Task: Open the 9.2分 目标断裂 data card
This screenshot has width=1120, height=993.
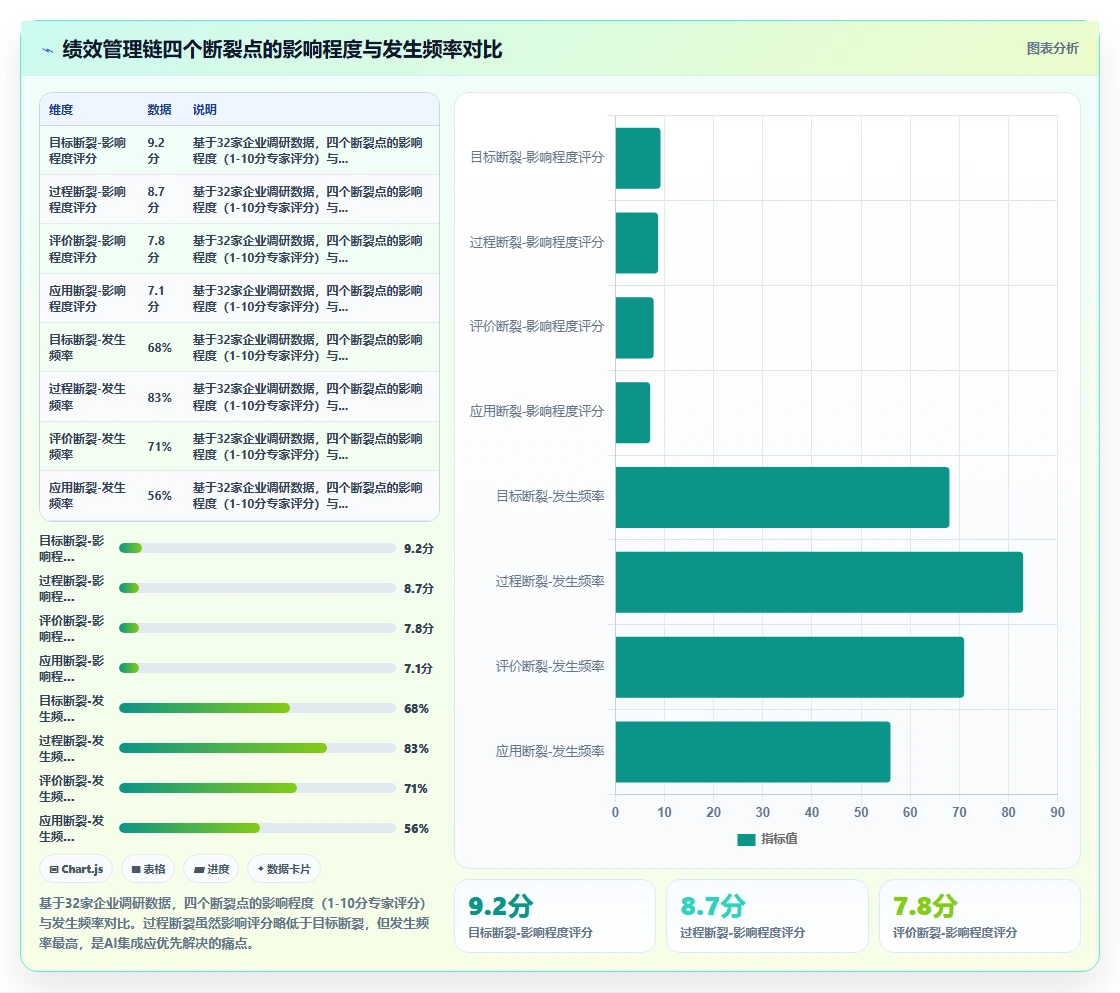Action: [555, 916]
